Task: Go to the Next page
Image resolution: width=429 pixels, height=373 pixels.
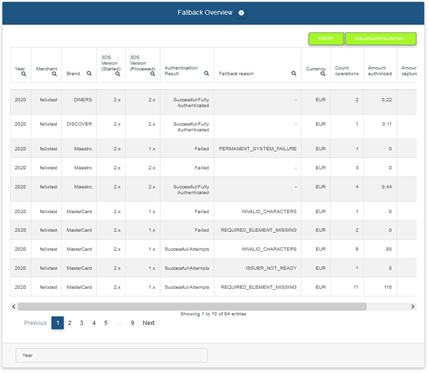Action: (148, 323)
